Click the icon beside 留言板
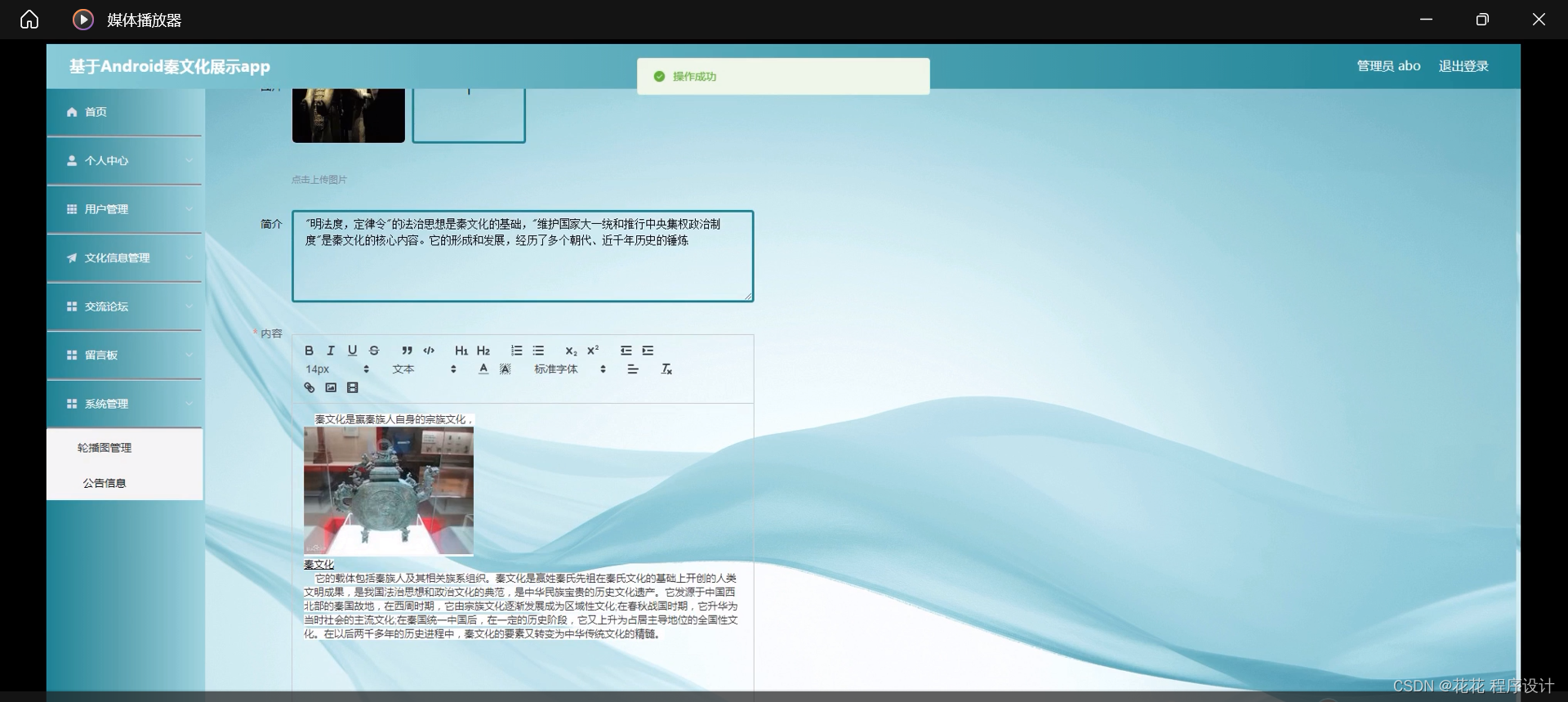 (72, 355)
